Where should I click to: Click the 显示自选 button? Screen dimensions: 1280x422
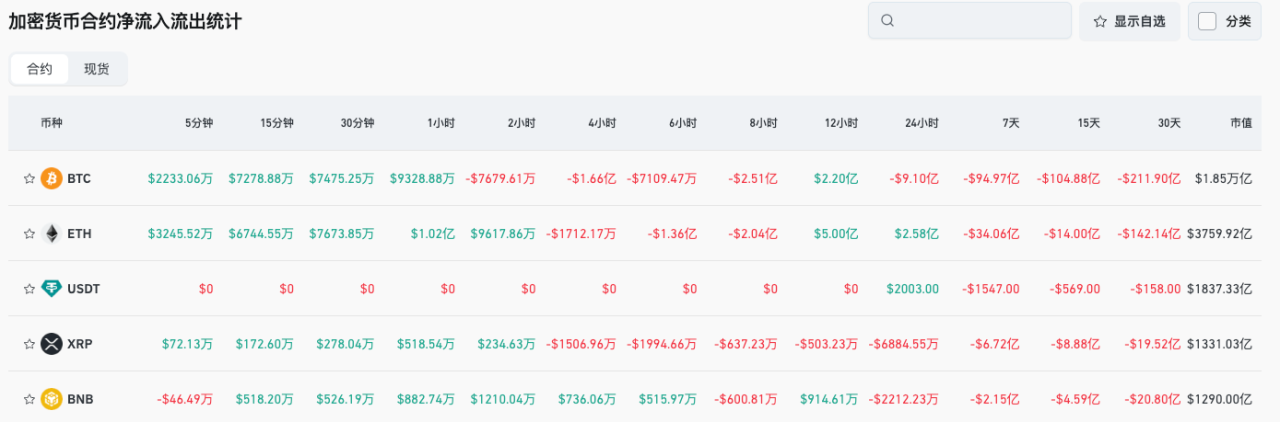(x=1129, y=21)
